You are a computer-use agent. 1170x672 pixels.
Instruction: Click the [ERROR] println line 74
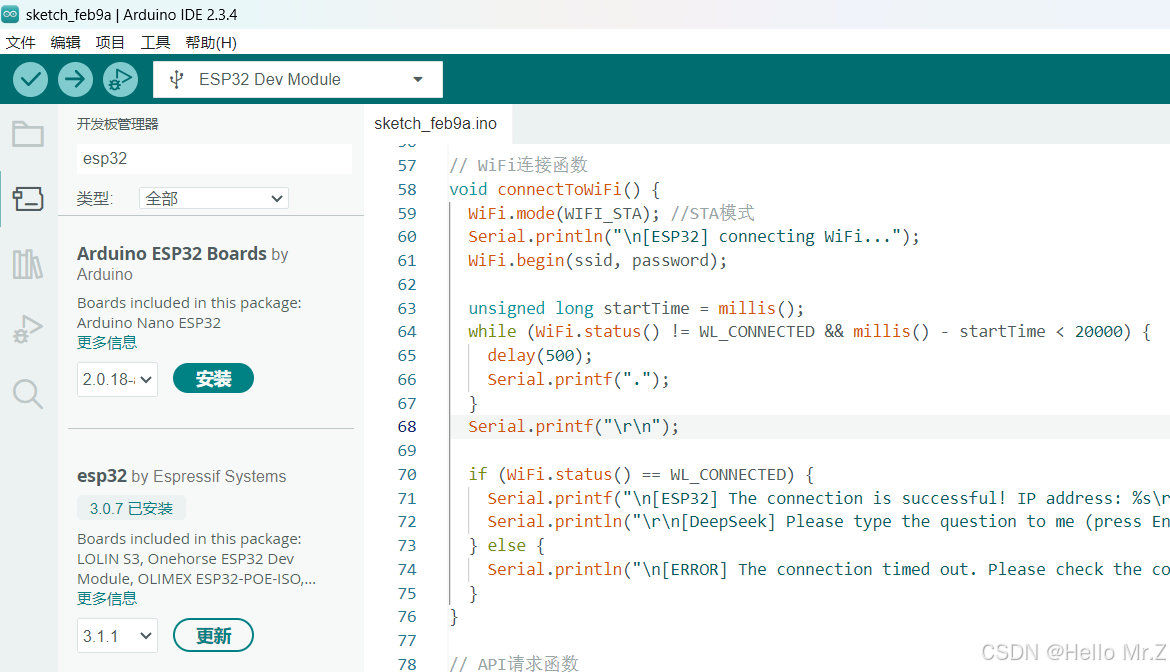tap(828, 570)
